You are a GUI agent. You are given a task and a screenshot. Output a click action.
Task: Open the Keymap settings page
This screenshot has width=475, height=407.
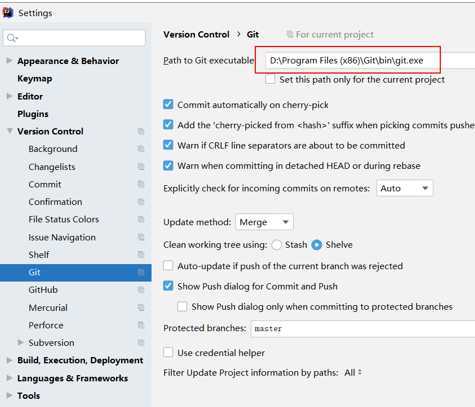(35, 79)
